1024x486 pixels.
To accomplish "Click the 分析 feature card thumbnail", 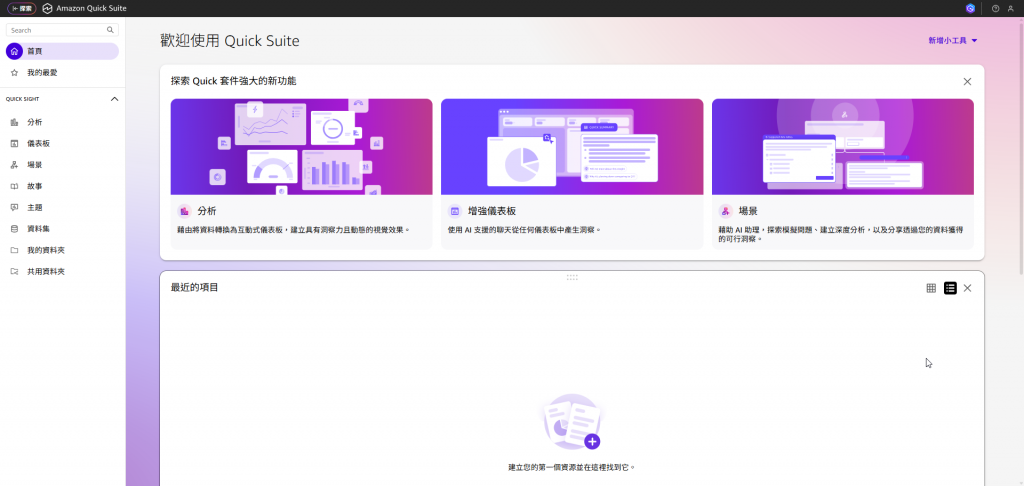I will pyautogui.click(x=301, y=146).
